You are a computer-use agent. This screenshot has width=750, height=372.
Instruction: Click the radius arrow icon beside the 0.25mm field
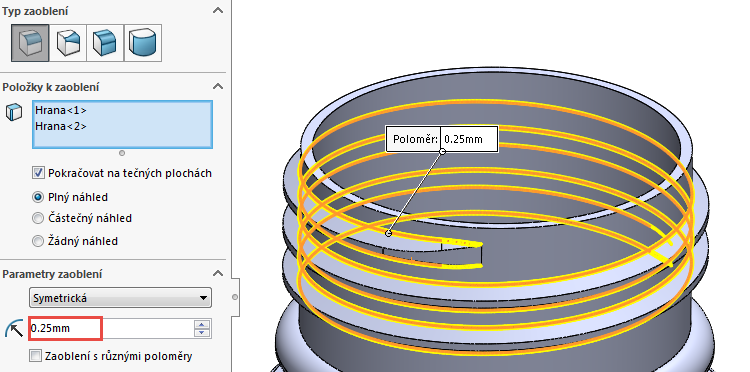pos(14,329)
